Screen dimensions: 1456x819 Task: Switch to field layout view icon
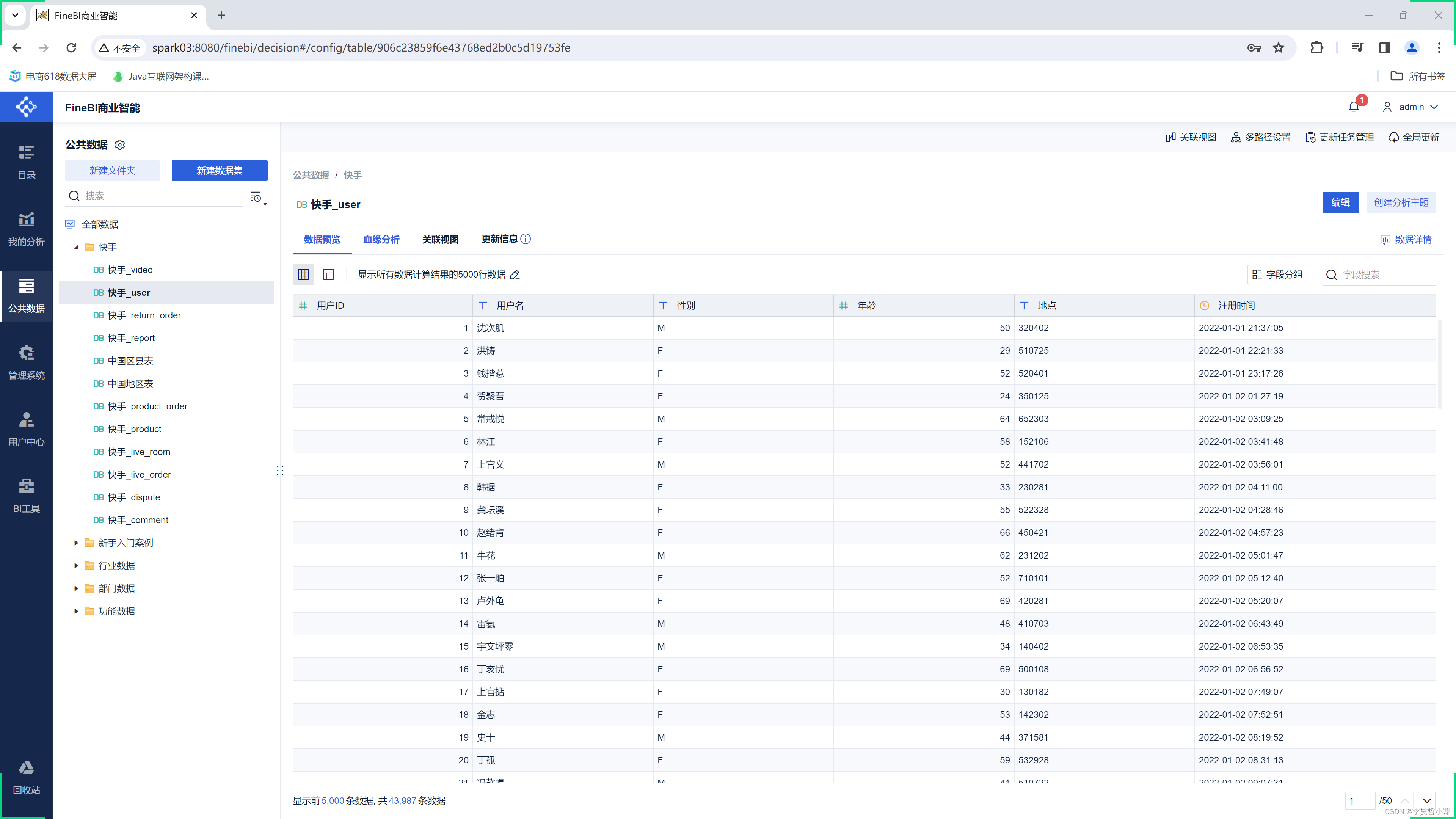(328, 274)
